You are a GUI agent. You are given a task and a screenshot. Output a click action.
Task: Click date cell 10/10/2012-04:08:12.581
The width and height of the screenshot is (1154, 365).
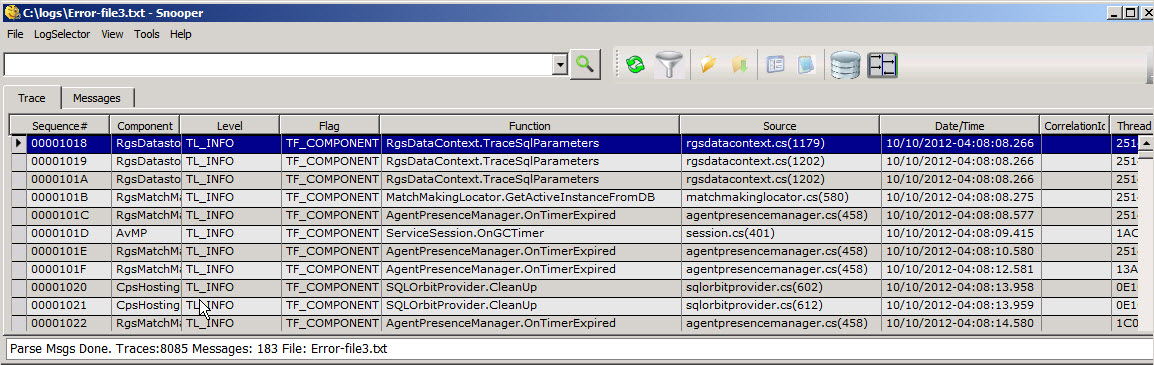(960, 269)
